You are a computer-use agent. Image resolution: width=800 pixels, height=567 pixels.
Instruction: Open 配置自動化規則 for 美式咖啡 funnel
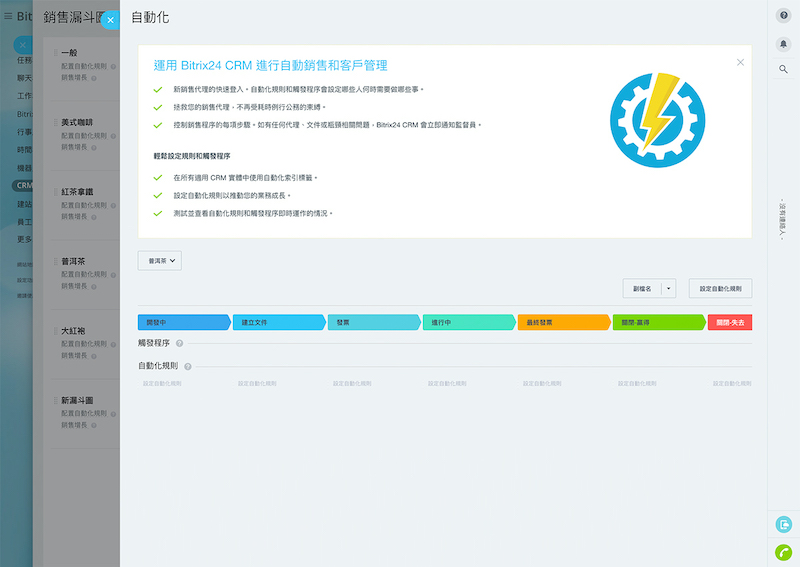point(84,136)
